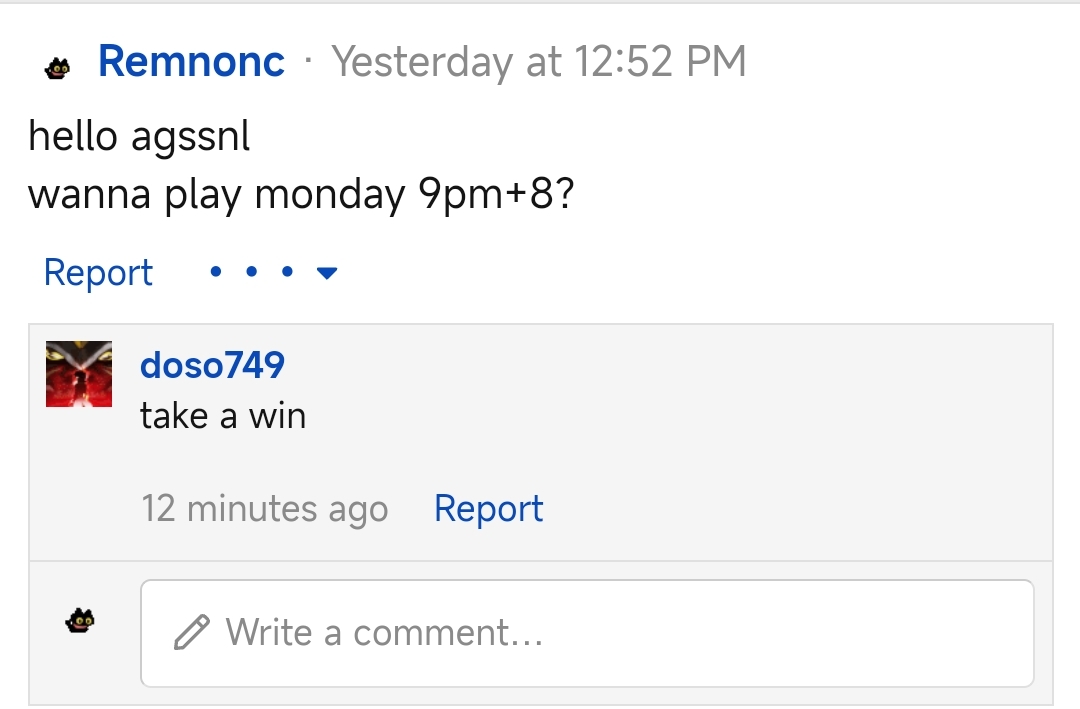The image size is (1080, 709).
Task: Click the separator dot after Remnonc
Action: pos(308,61)
